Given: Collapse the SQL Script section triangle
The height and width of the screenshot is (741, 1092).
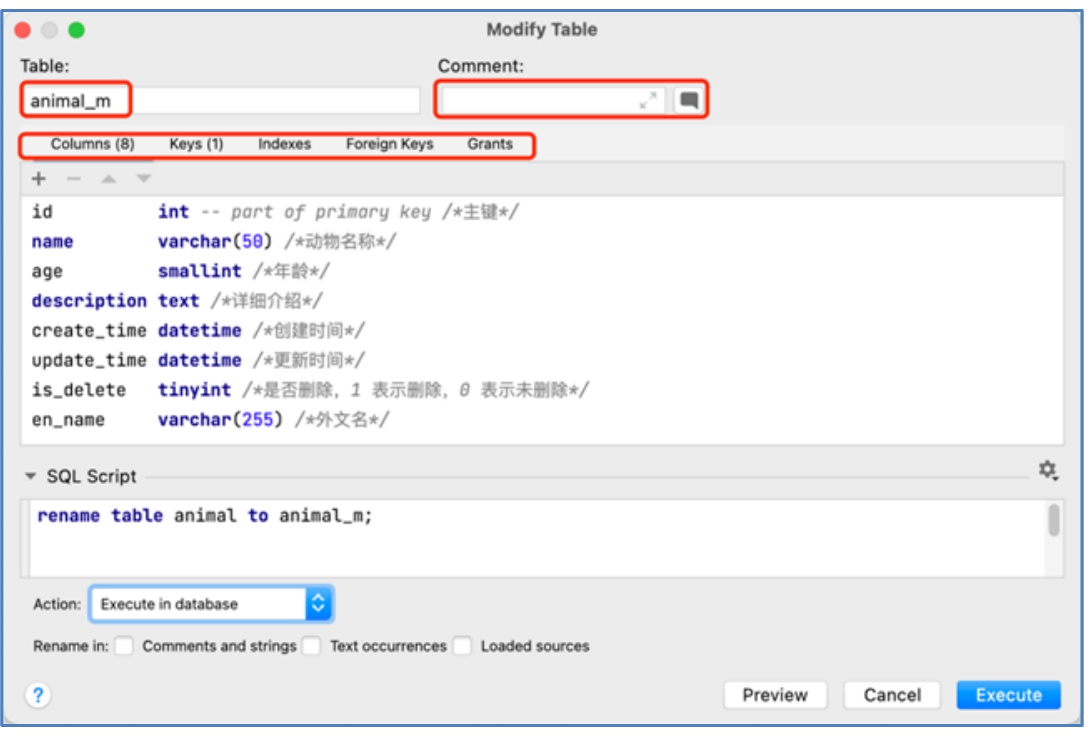Looking at the screenshot, I should click(31, 477).
